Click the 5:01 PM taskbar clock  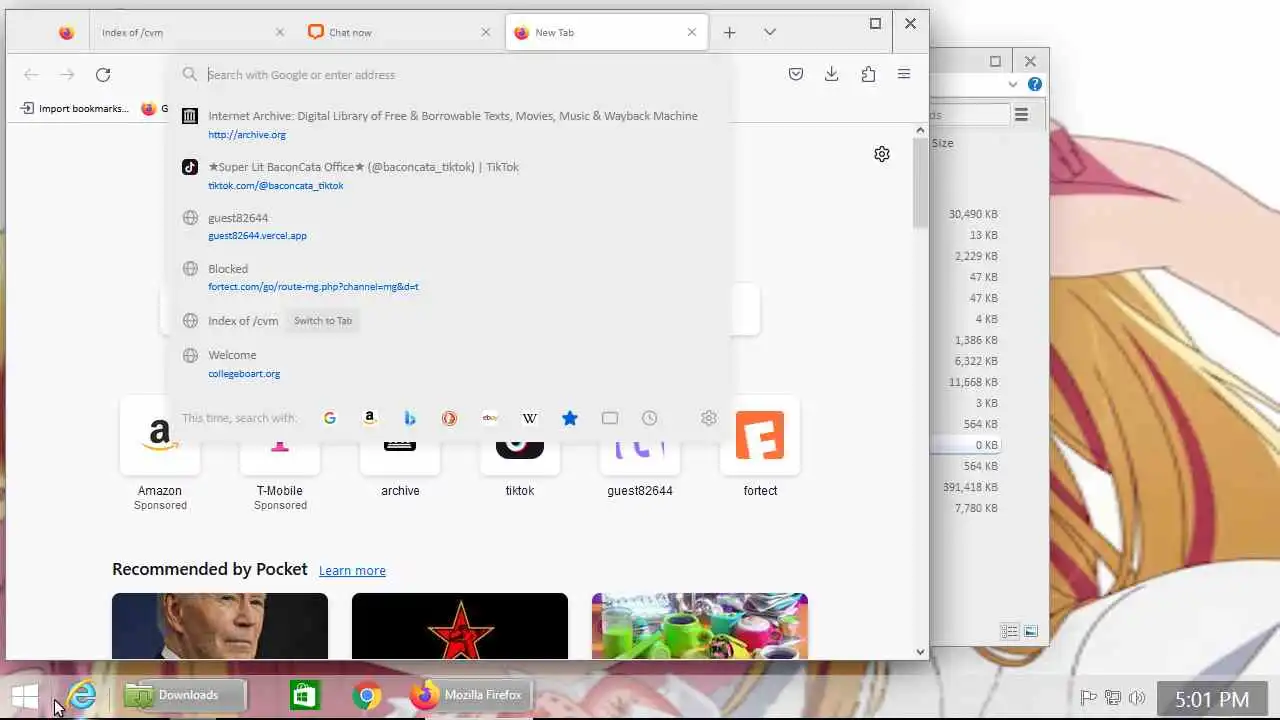[x=1212, y=699]
